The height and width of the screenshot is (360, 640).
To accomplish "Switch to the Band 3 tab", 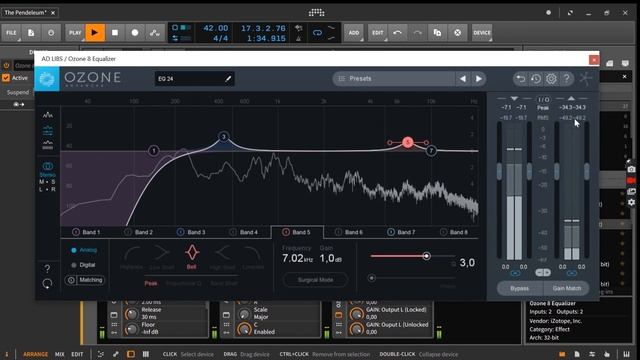I will tap(191, 232).
